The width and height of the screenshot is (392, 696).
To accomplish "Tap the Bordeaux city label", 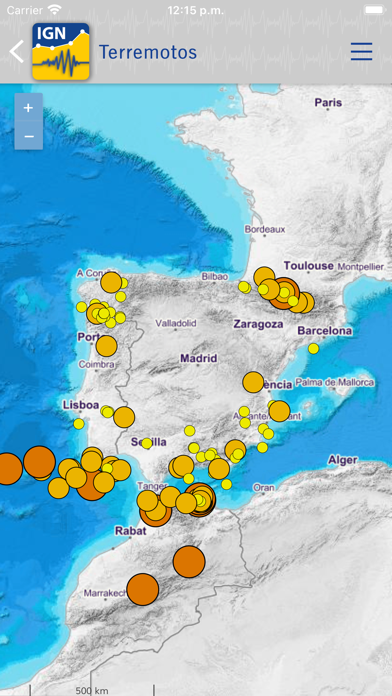I will click(265, 229).
